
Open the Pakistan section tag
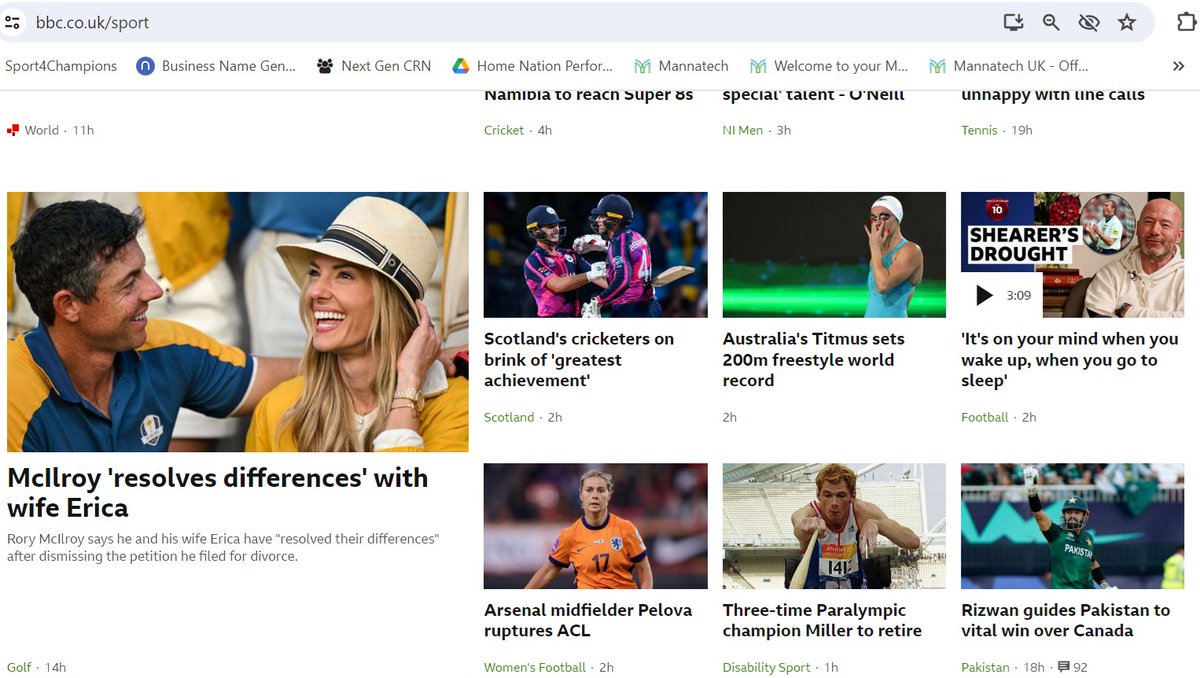[986, 667]
